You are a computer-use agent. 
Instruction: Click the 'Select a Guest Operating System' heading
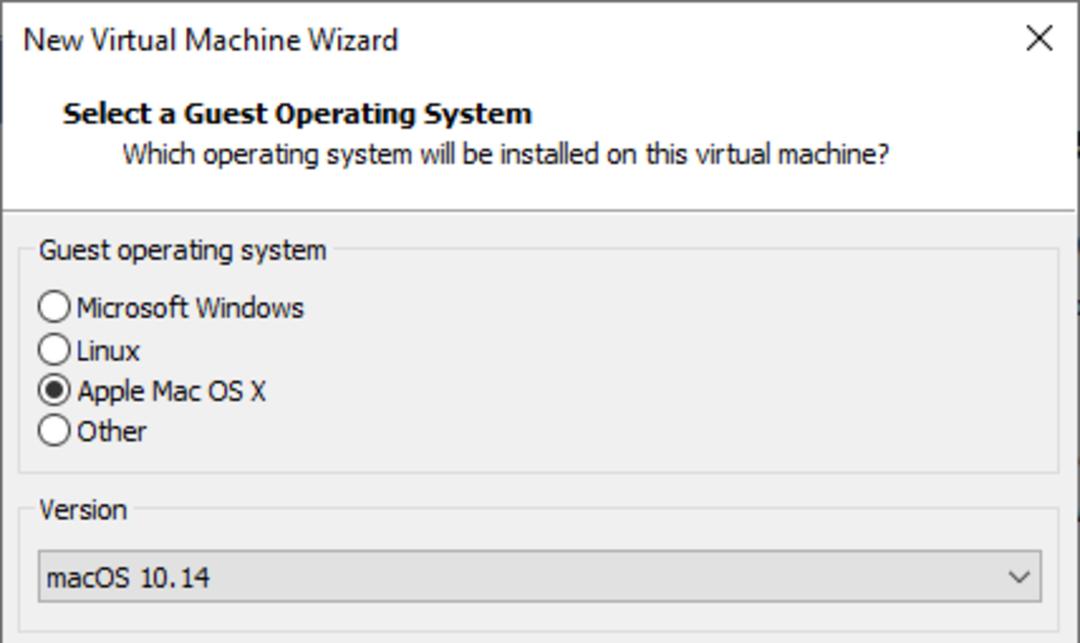(298, 114)
